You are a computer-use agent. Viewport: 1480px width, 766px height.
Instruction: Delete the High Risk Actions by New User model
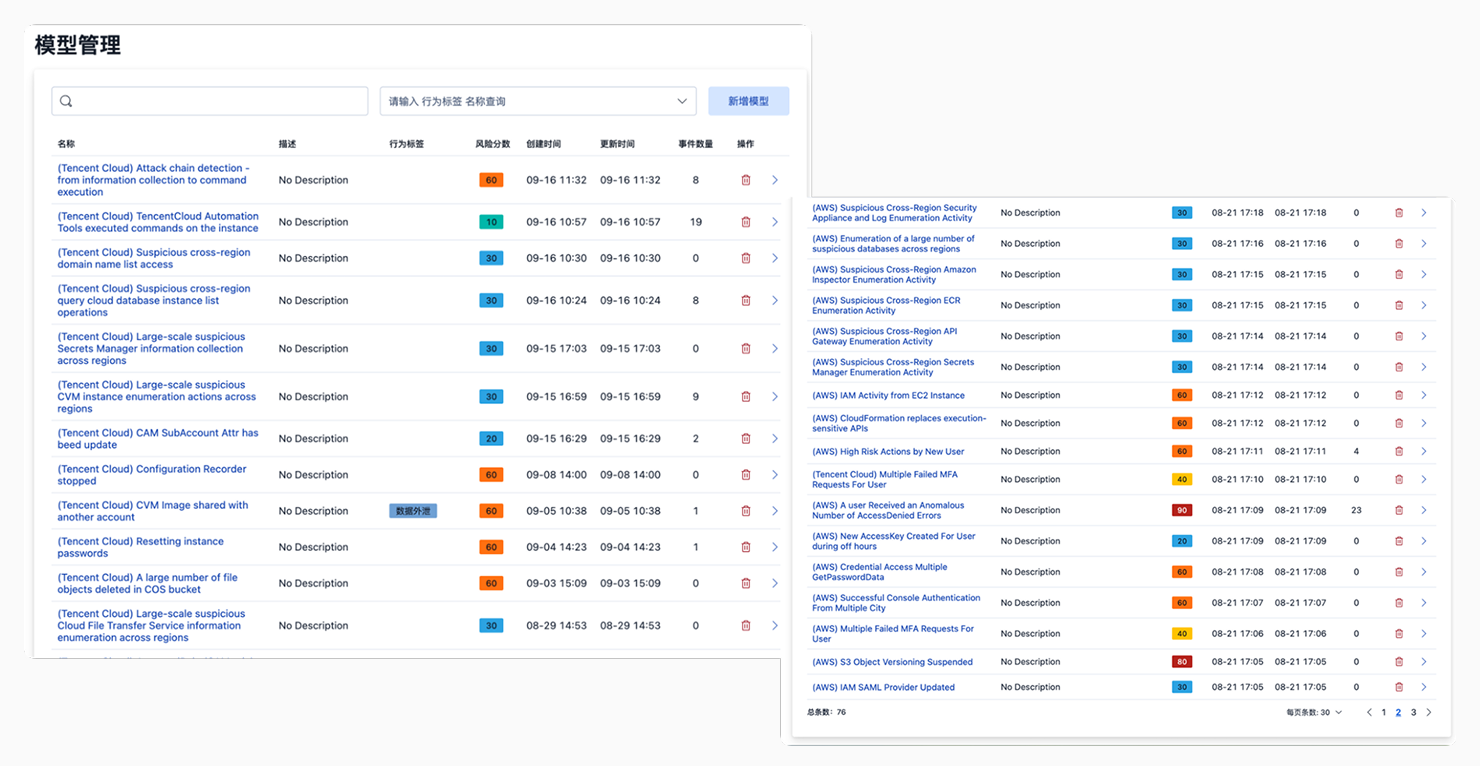pos(1399,451)
